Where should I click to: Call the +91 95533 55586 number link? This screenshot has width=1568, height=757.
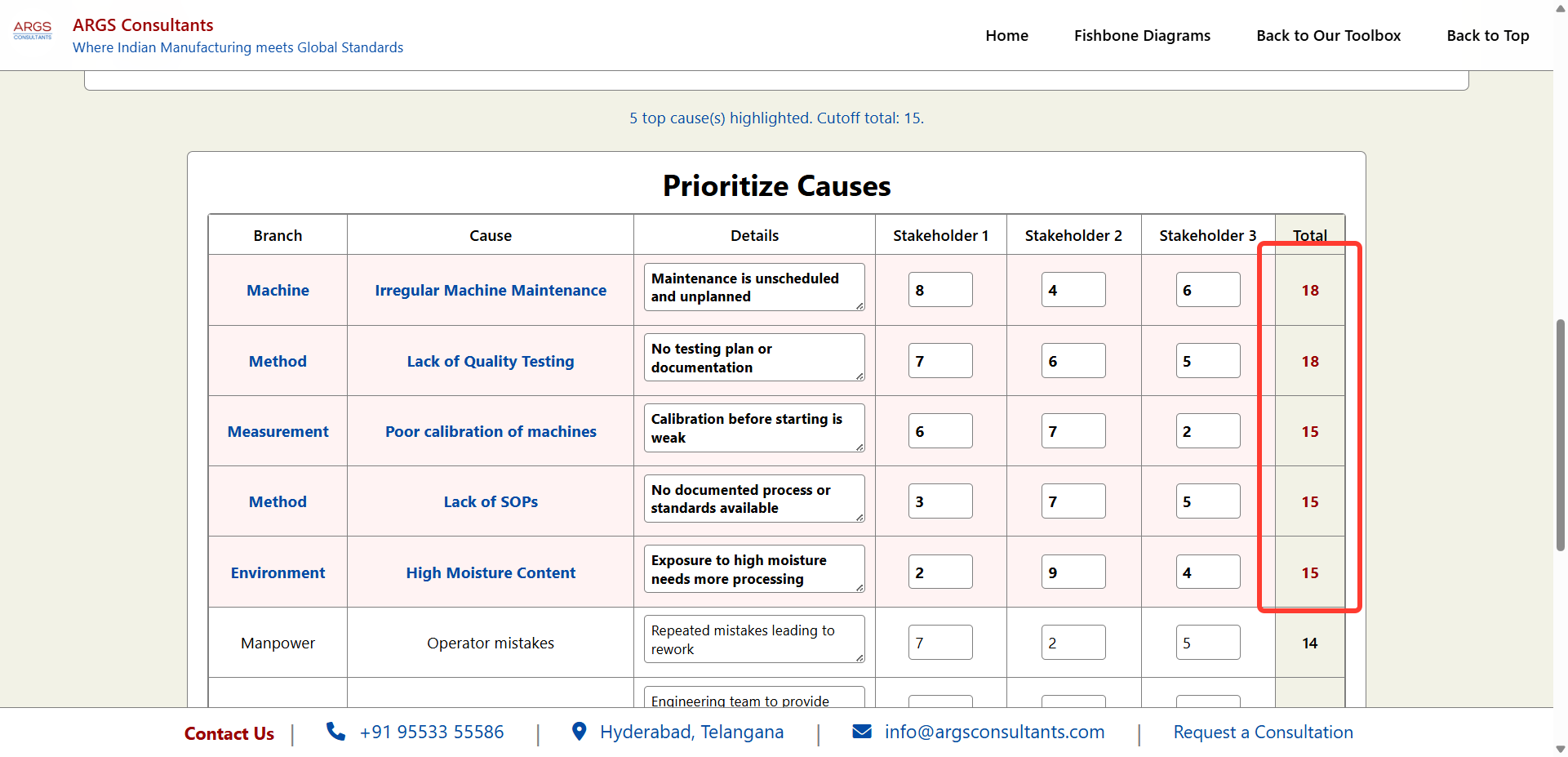pos(432,732)
